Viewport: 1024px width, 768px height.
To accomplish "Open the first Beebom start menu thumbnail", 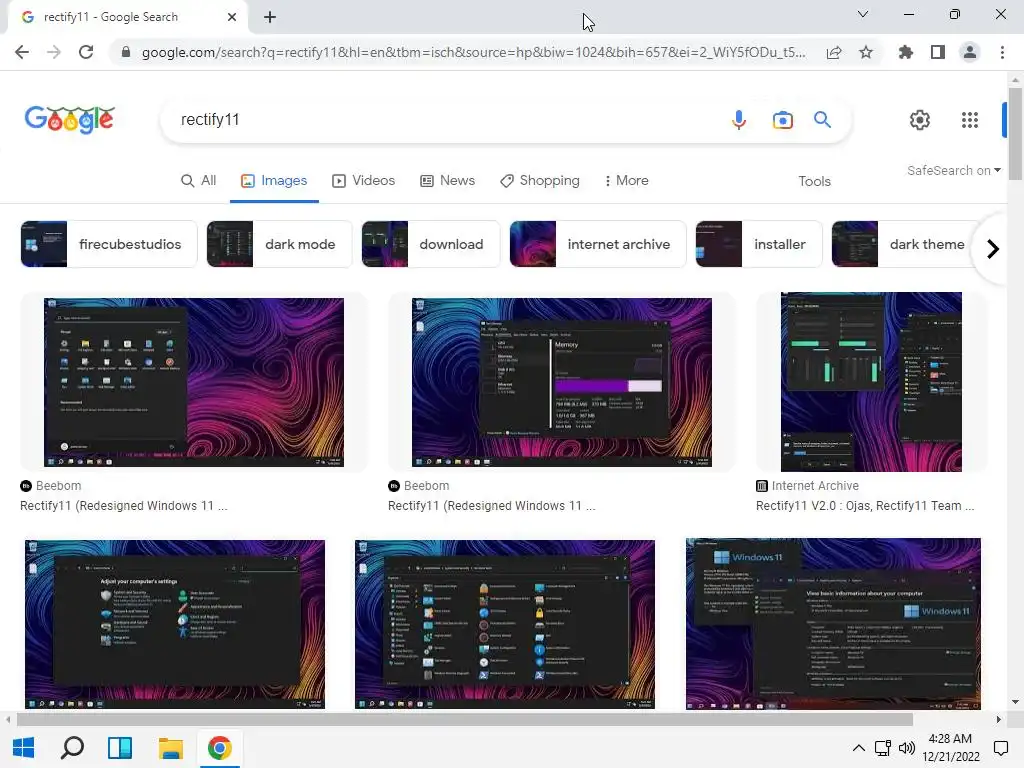I will click(x=194, y=382).
